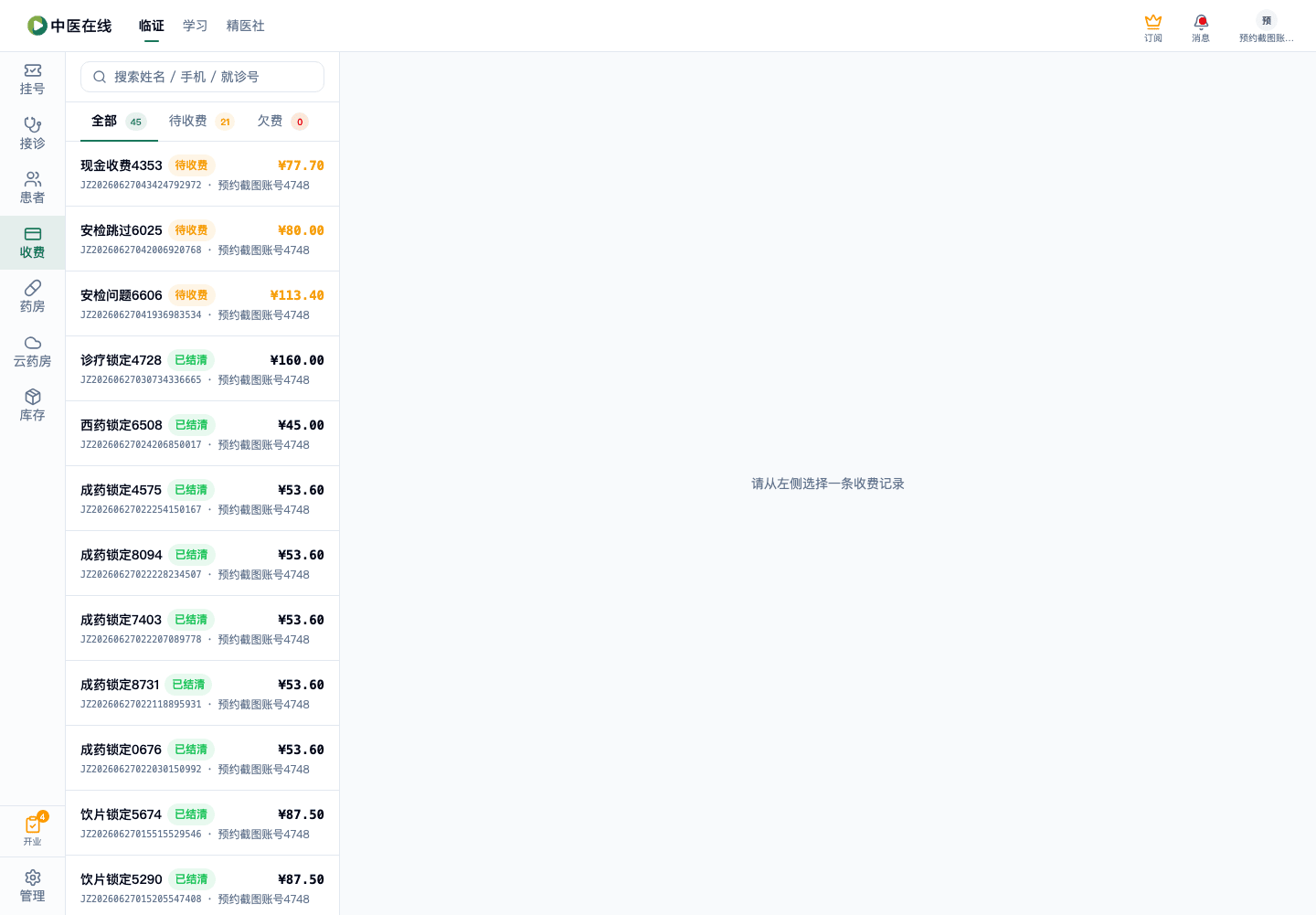
Task: Open billing record 安检问题6606
Action: [x=202, y=303]
